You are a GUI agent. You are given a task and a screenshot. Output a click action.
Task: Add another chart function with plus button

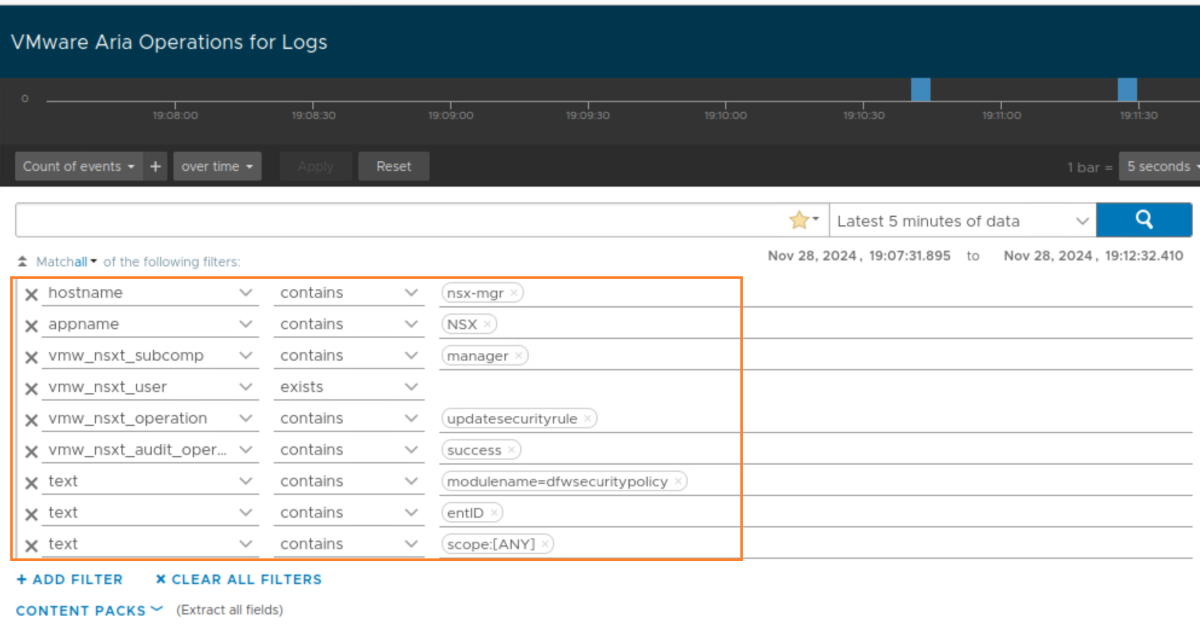(x=155, y=166)
